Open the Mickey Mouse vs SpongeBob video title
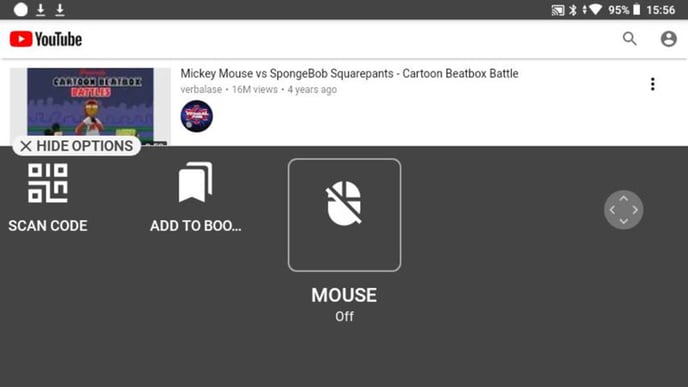This screenshot has width=688, height=387. [349, 73]
